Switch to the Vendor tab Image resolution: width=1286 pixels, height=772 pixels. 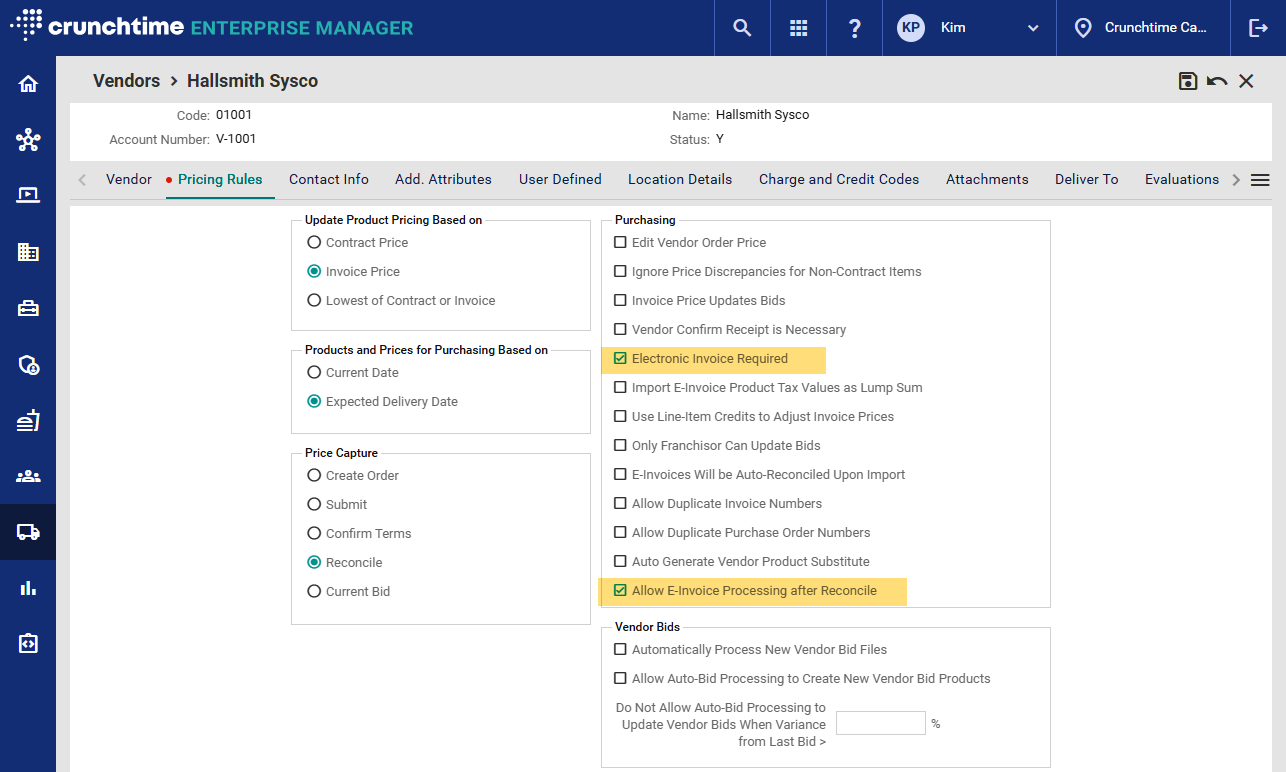pos(129,179)
